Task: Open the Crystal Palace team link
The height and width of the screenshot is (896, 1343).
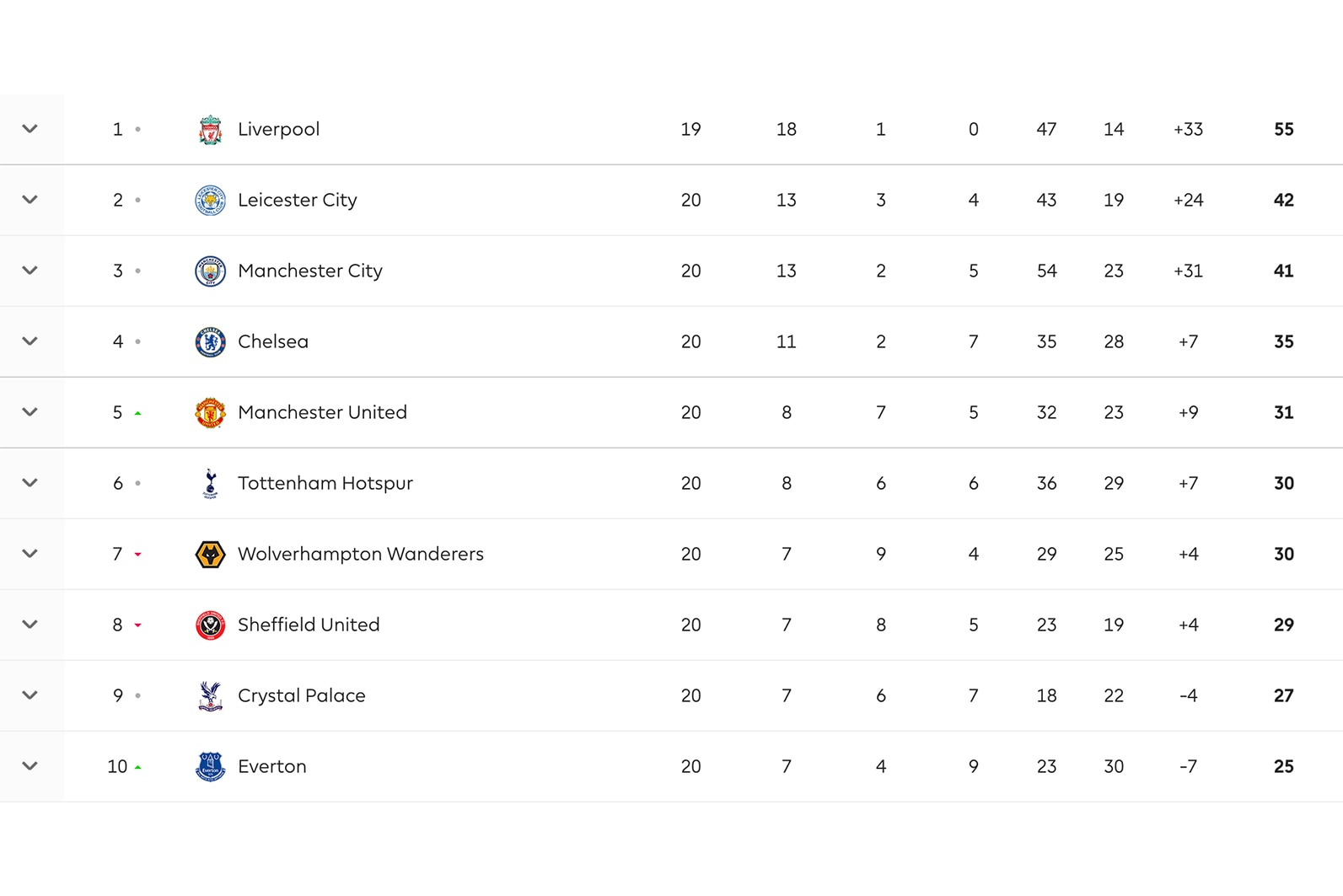Action: point(301,696)
